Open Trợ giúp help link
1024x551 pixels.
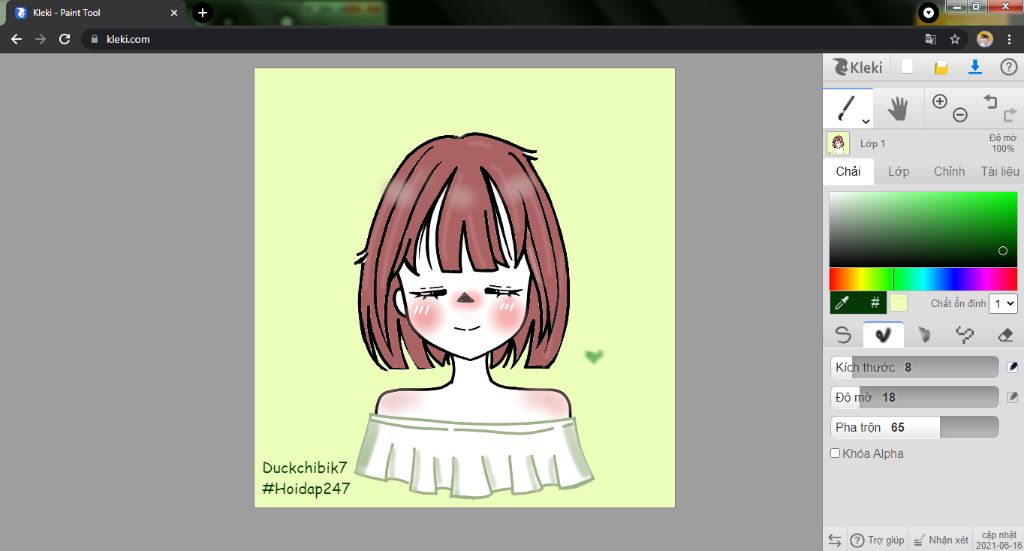pos(877,540)
